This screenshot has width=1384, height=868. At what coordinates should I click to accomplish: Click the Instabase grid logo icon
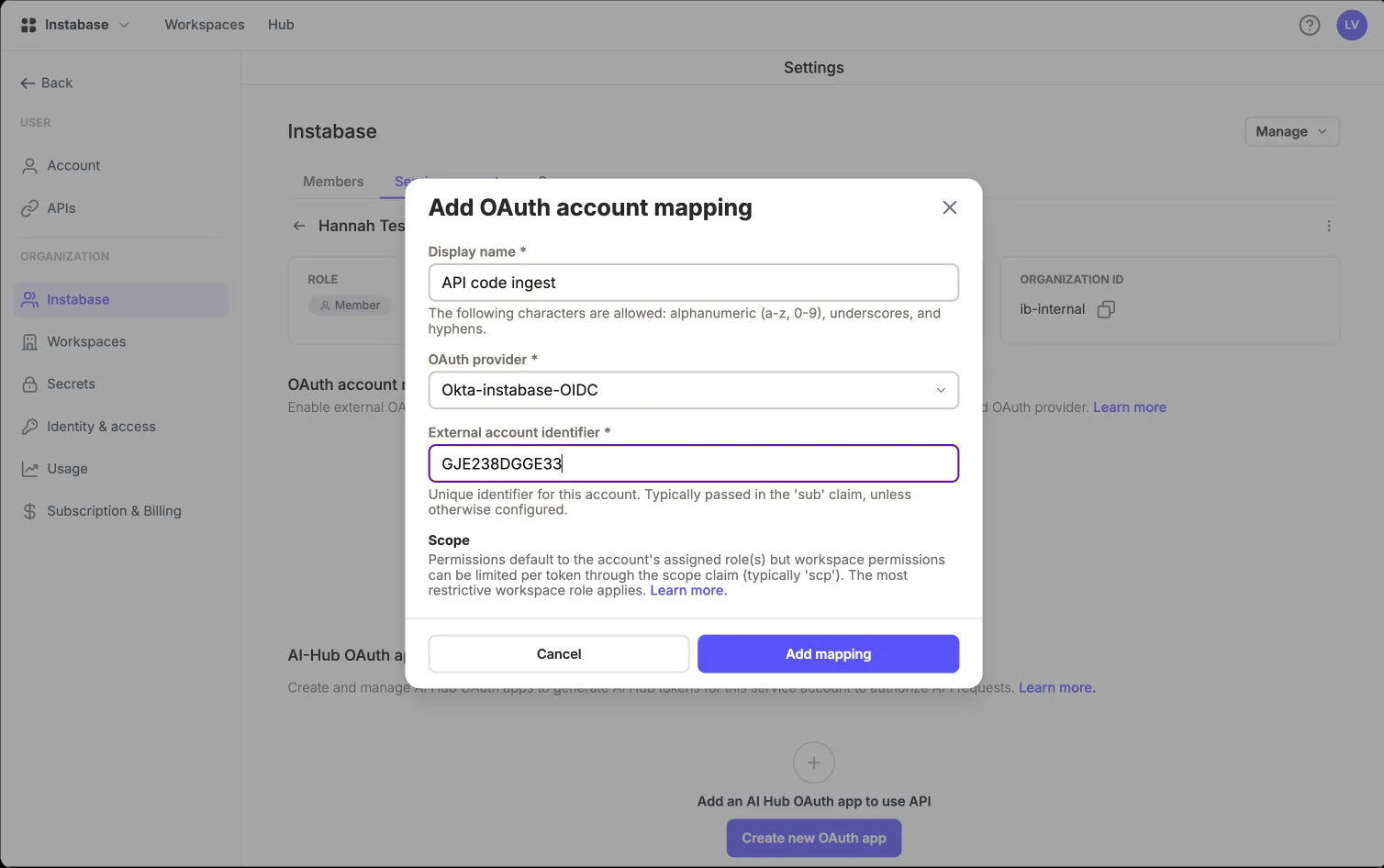[28, 25]
